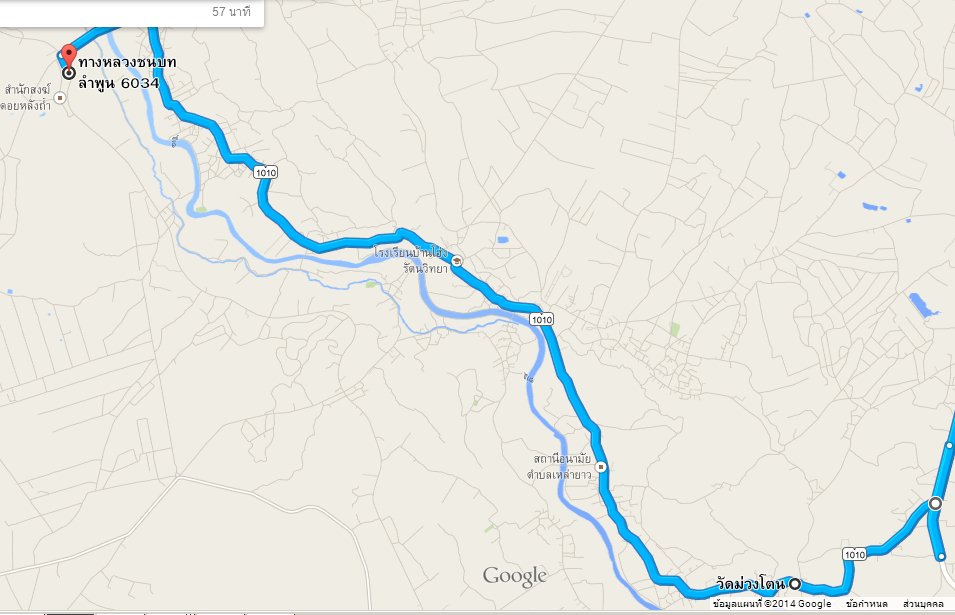Screen dimensions: 955x615
Task: Click the 1010 route shield nearest the destination
Action: coord(266,172)
